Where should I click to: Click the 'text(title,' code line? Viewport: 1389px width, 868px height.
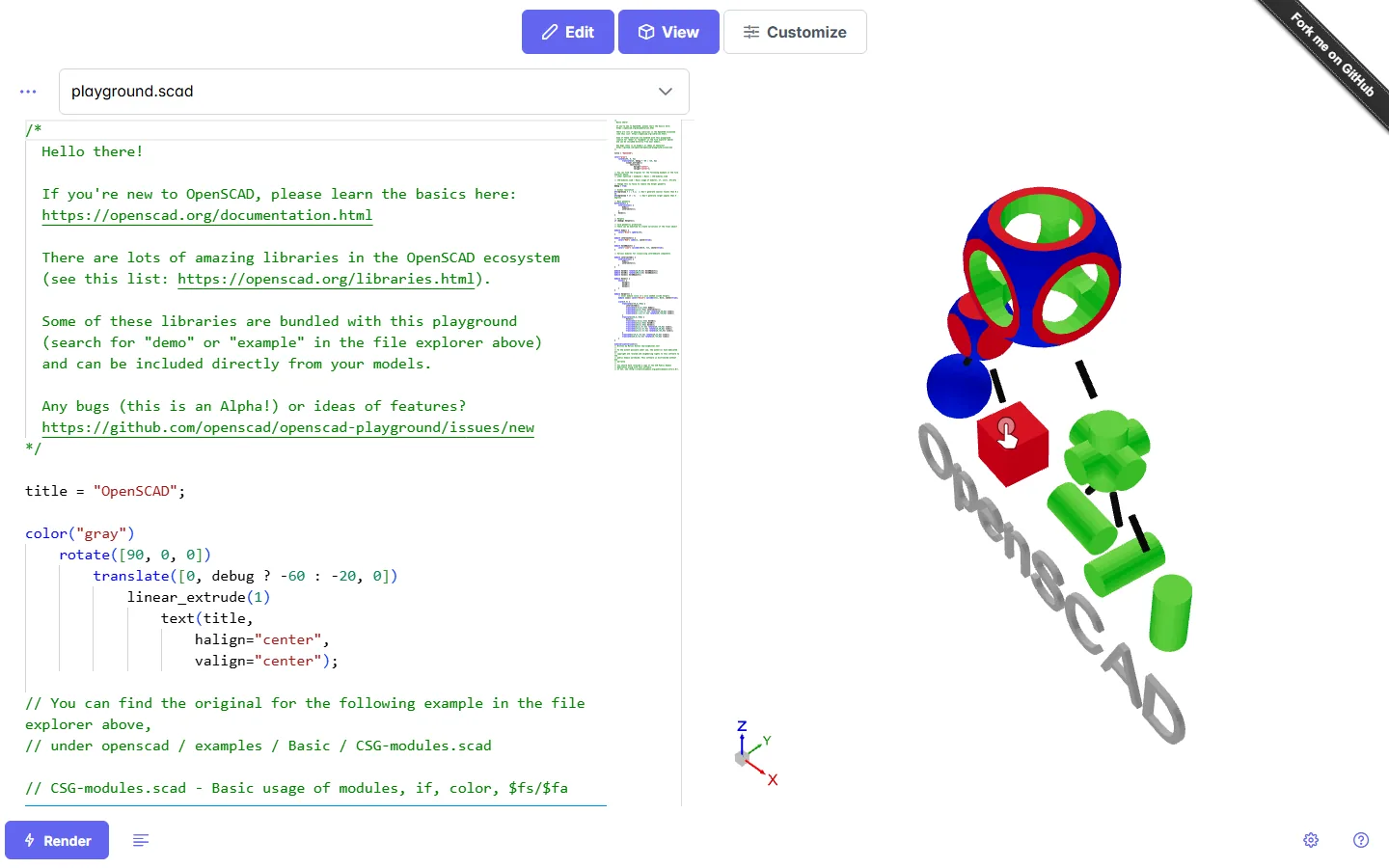tap(206, 618)
